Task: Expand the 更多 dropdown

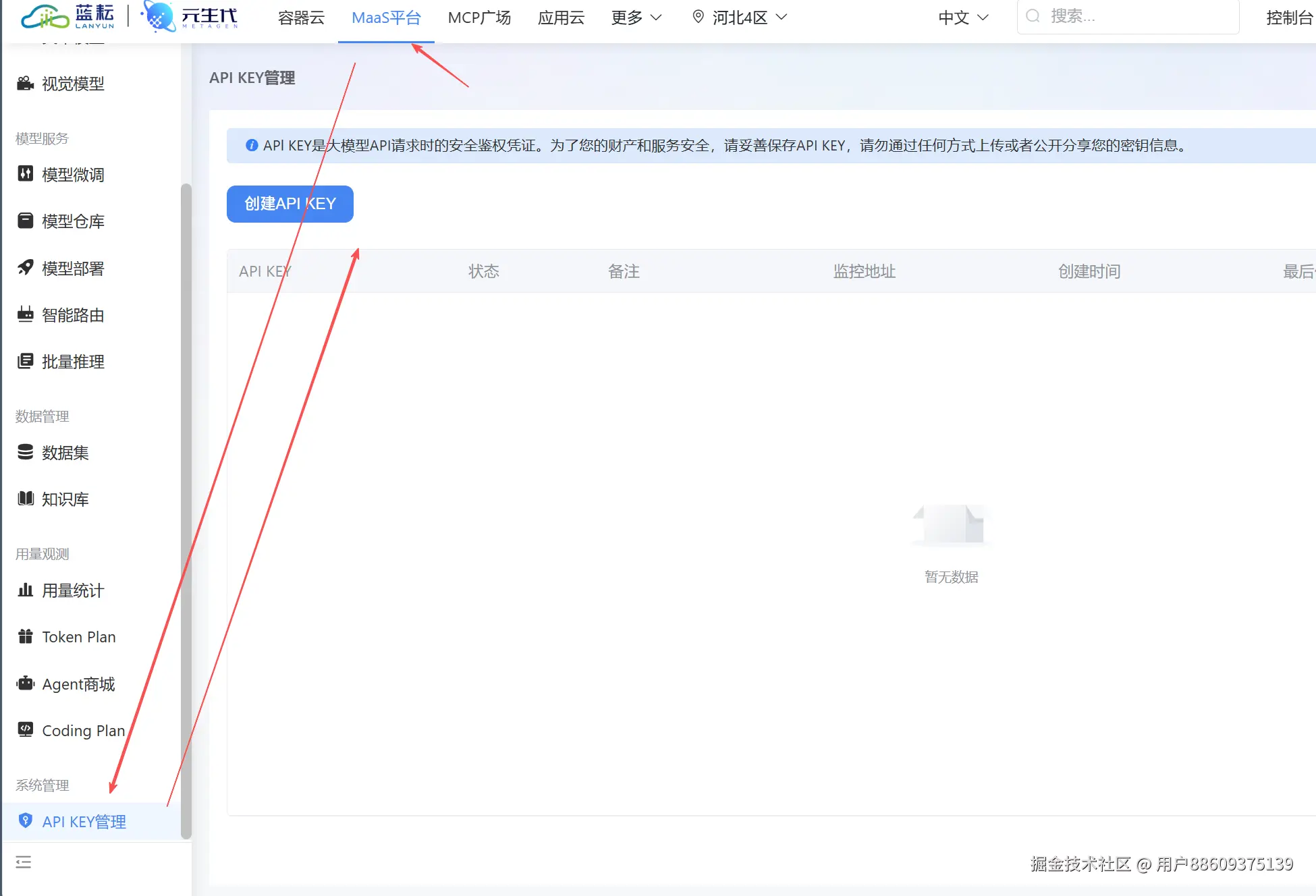Action: point(636,18)
